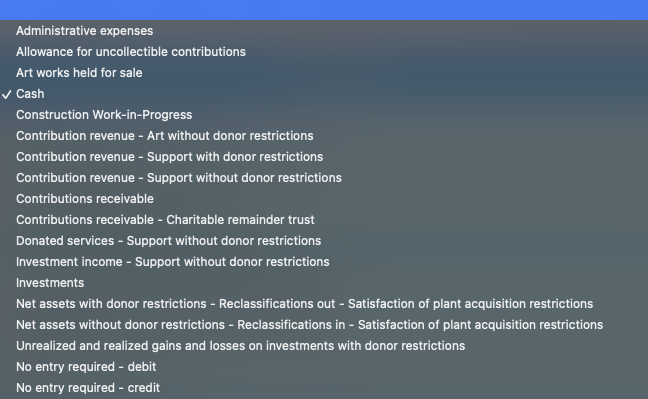
Task: Choose No entry required - debit
Action: [x=324, y=367]
